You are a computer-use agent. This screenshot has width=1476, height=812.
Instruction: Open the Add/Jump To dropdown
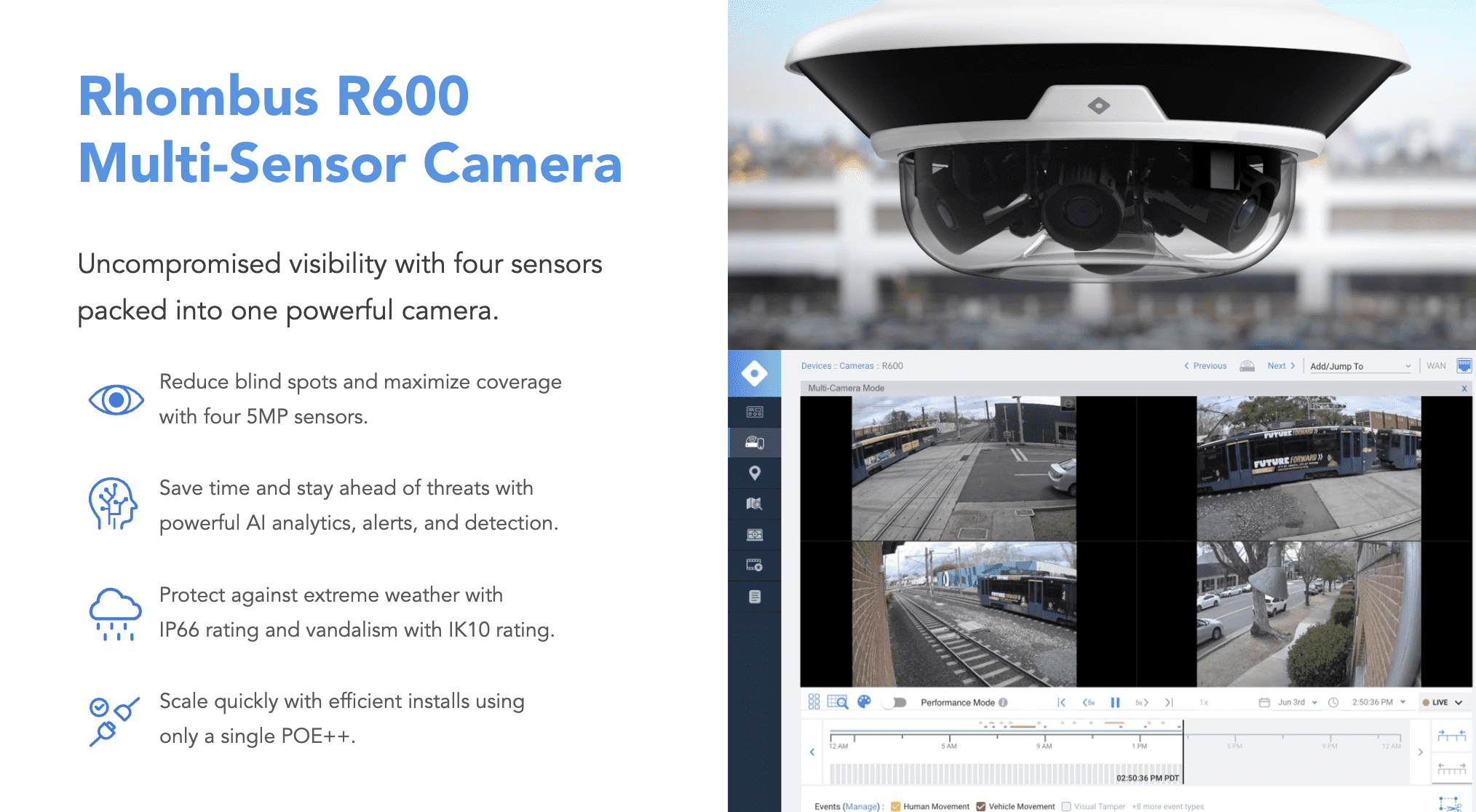1360,366
